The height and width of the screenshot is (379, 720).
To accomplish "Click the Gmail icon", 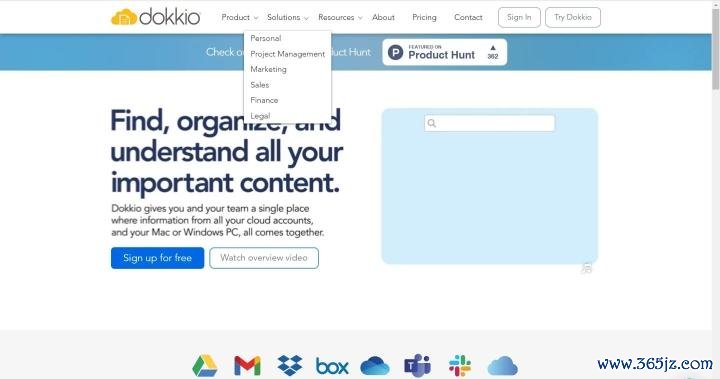I will click(x=248, y=366).
